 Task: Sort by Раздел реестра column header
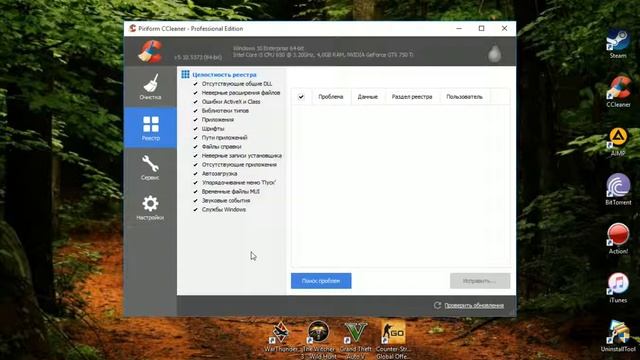(412, 97)
